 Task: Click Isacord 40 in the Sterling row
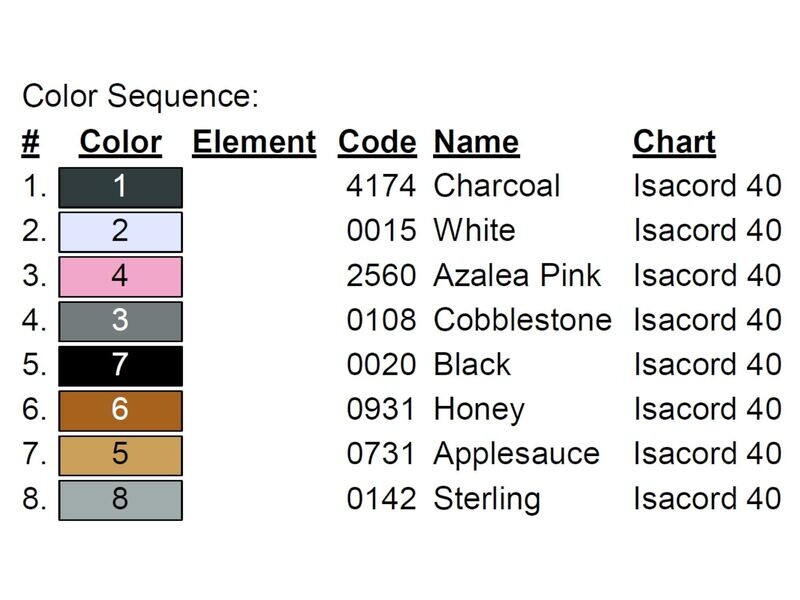click(x=707, y=498)
